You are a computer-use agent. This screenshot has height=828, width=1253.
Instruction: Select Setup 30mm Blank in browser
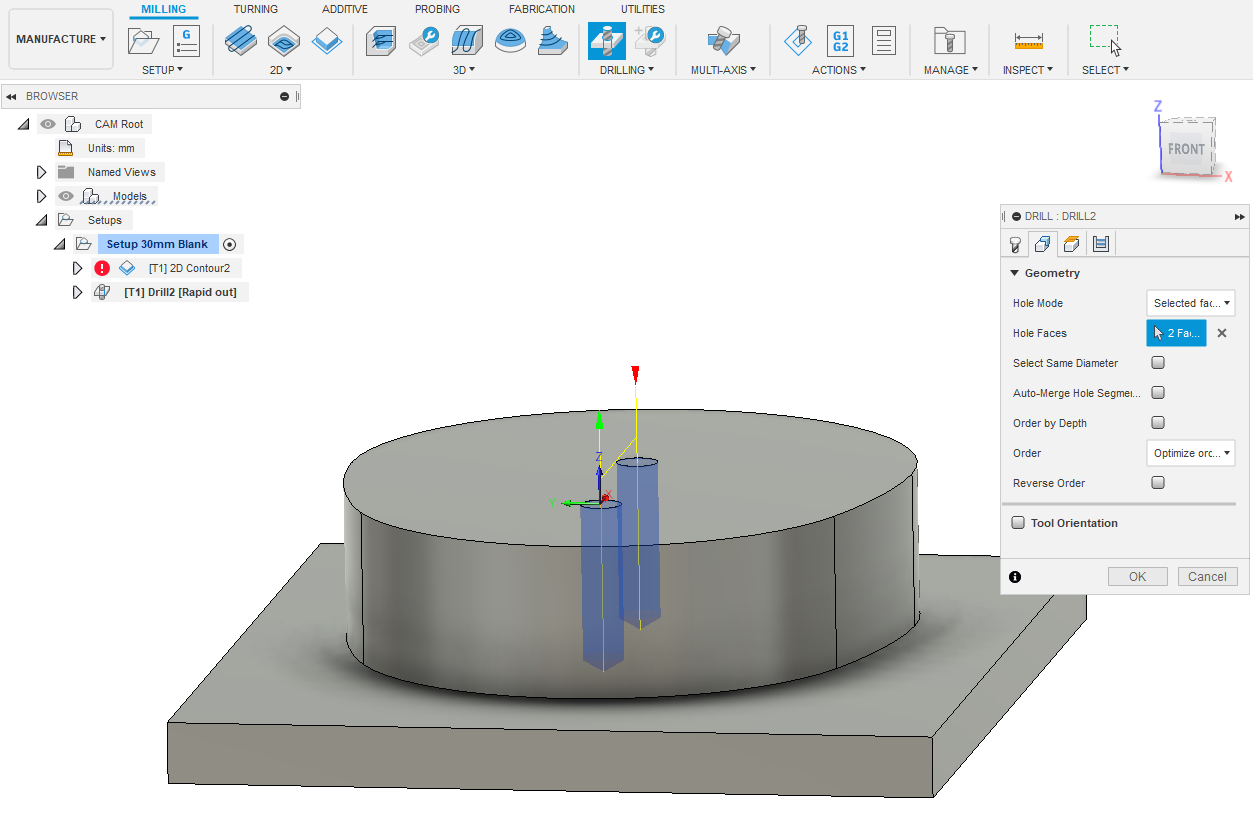[x=158, y=244]
